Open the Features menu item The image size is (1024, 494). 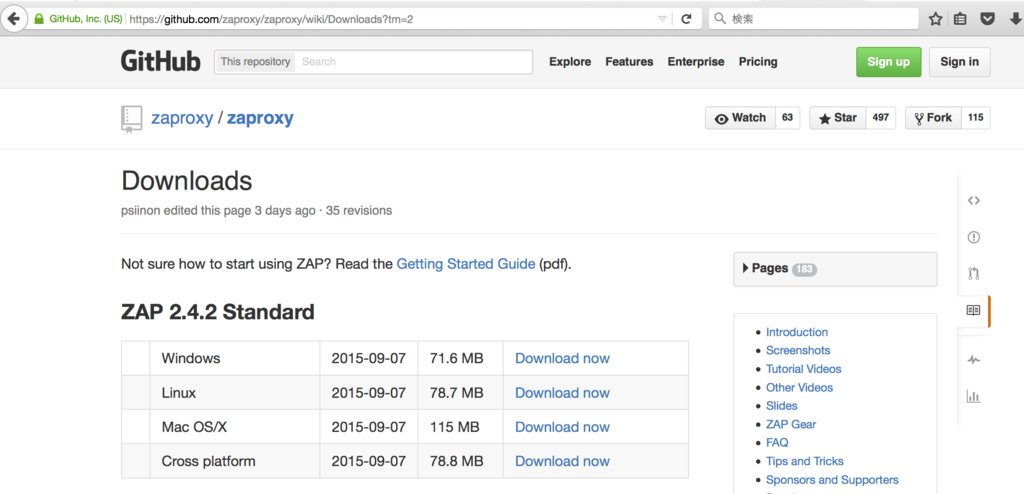tap(629, 62)
